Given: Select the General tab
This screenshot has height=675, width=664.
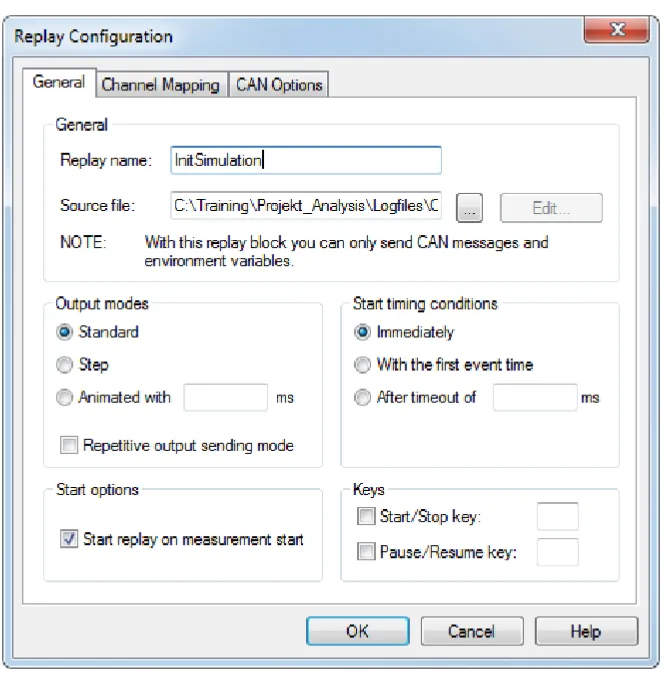Looking at the screenshot, I should coord(59,82).
